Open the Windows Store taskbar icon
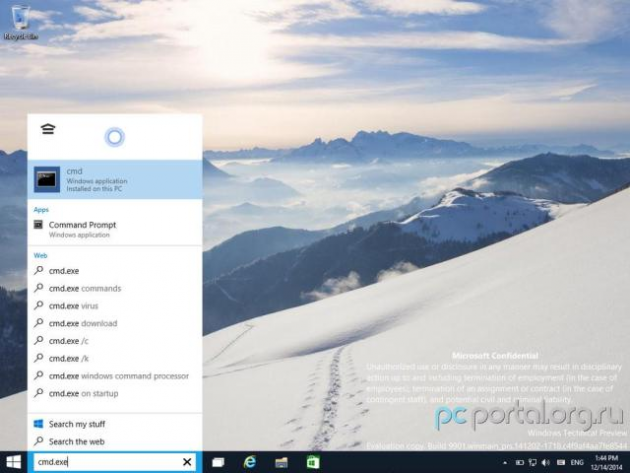This screenshot has height=473, width=630. pyautogui.click(x=312, y=462)
